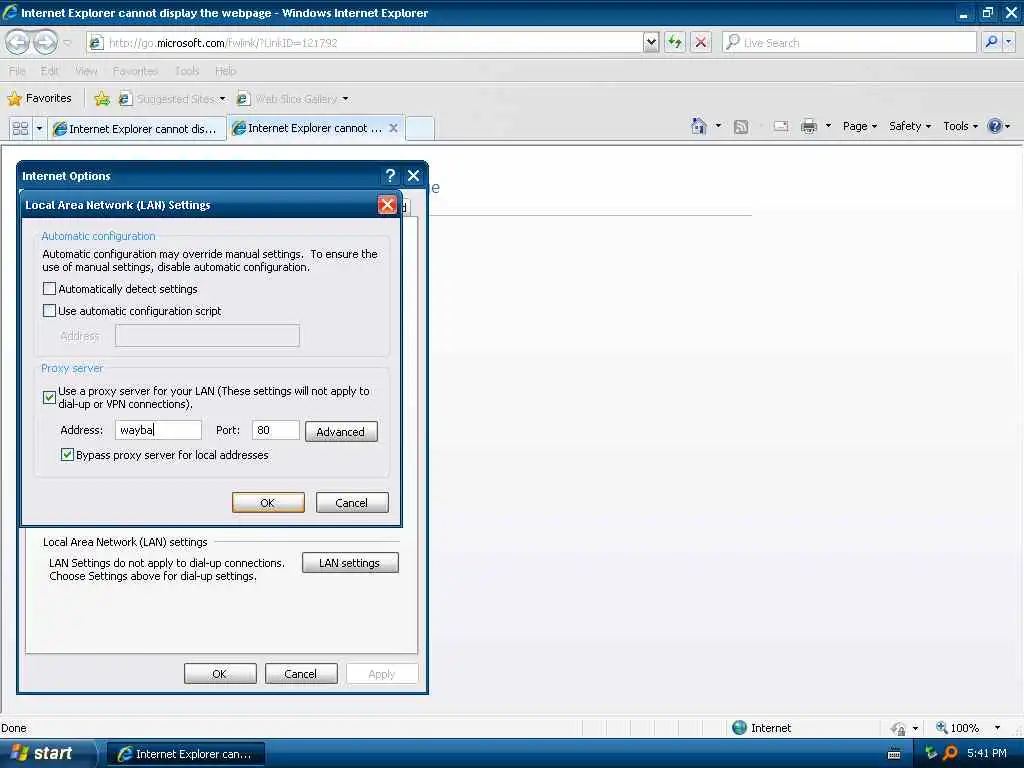Open Advanced proxy settings
The image size is (1024, 768).
click(x=341, y=432)
